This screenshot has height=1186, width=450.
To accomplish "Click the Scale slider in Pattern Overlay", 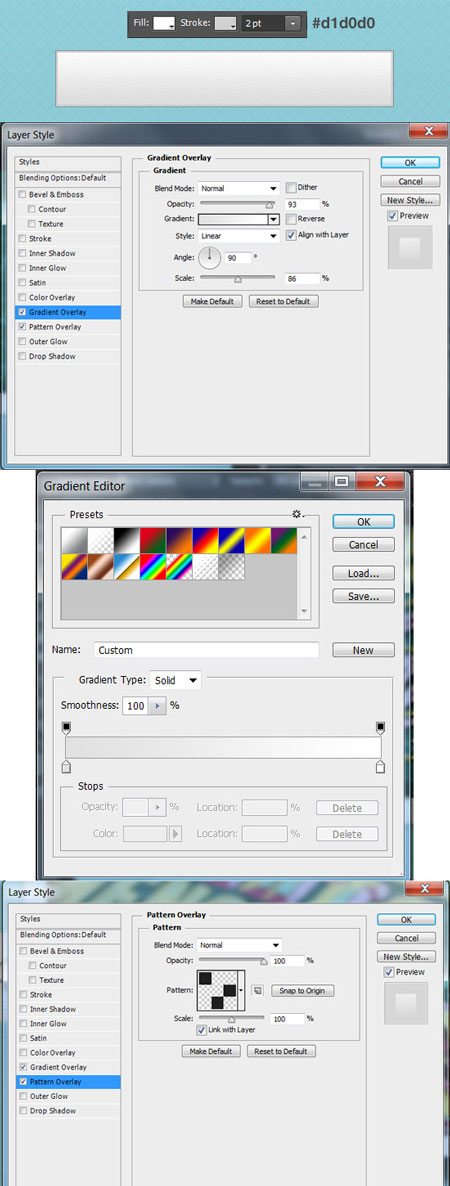I will [231, 1018].
